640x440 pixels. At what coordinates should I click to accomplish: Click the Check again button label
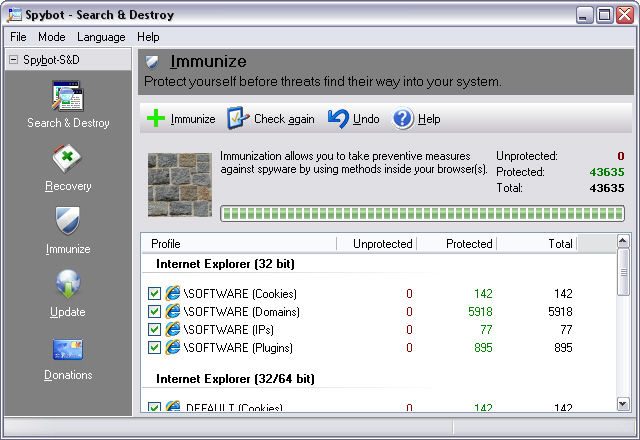click(x=284, y=119)
